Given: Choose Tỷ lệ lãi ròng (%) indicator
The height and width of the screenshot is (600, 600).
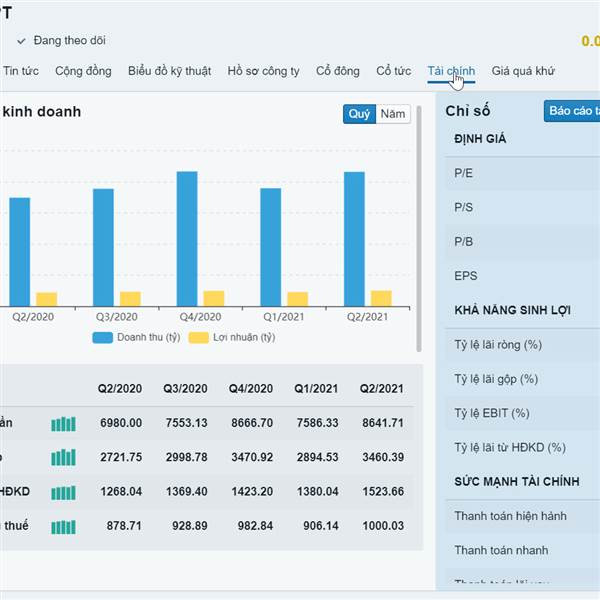Looking at the screenshot, I should click(497, 345).
